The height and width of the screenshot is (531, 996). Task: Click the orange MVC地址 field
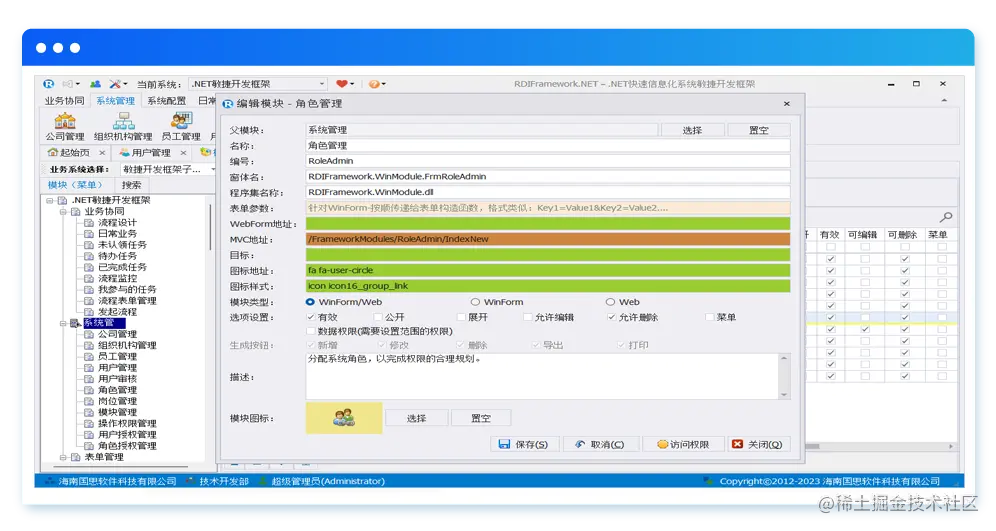548,239
